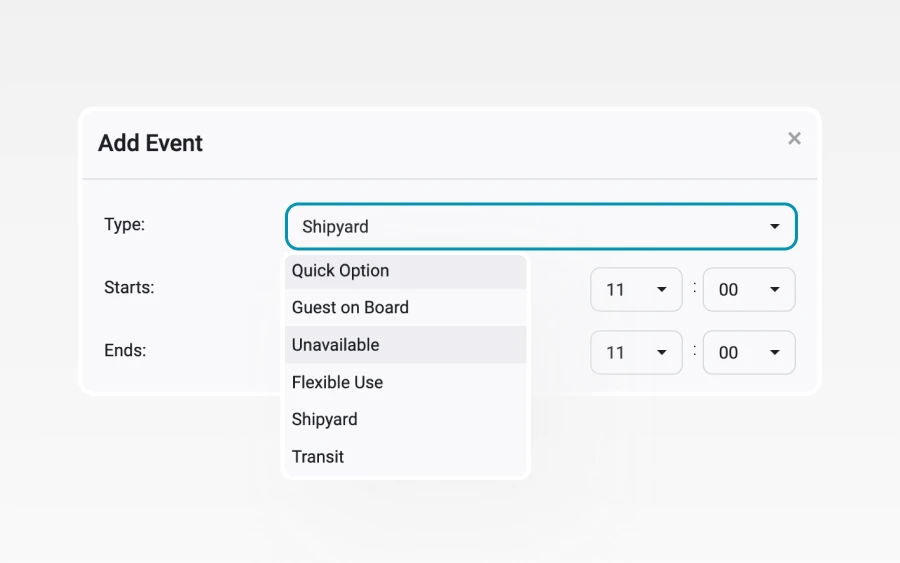The width and height of the screenshot is (900, 563).
Task: Select Quick Option from the type list
Action: (405, 271)
